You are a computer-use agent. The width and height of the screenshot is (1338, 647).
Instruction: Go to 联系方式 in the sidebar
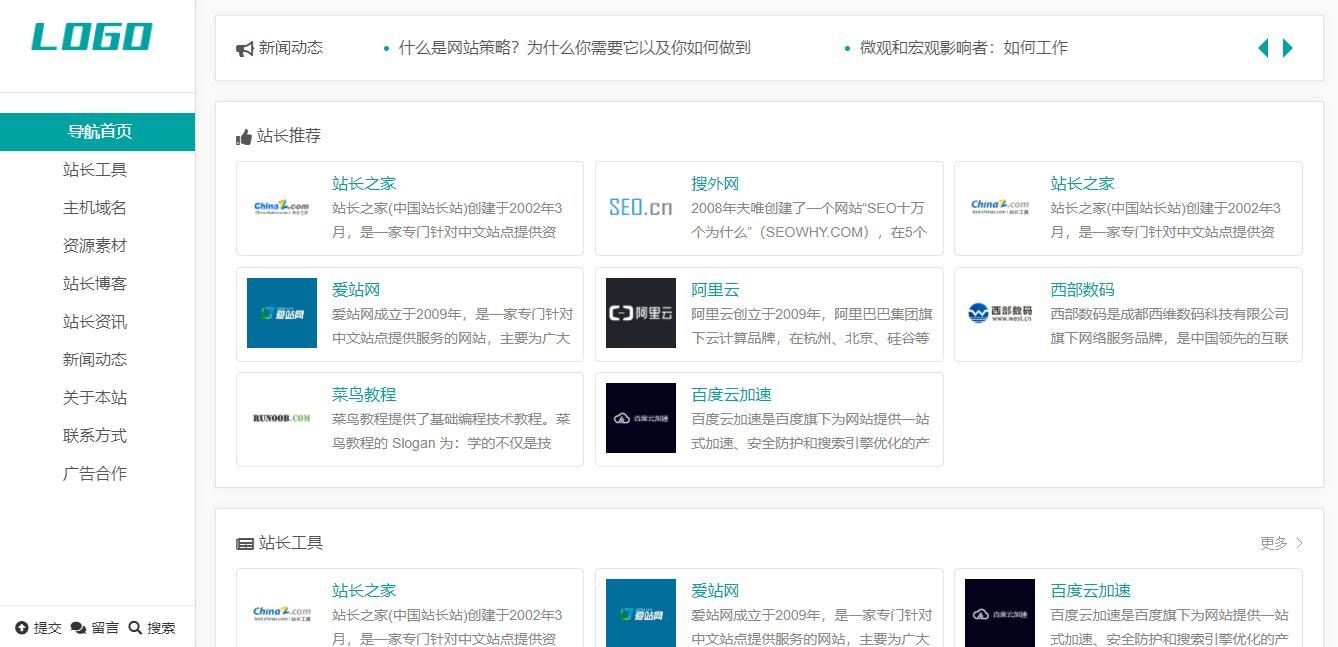(97, 436)
